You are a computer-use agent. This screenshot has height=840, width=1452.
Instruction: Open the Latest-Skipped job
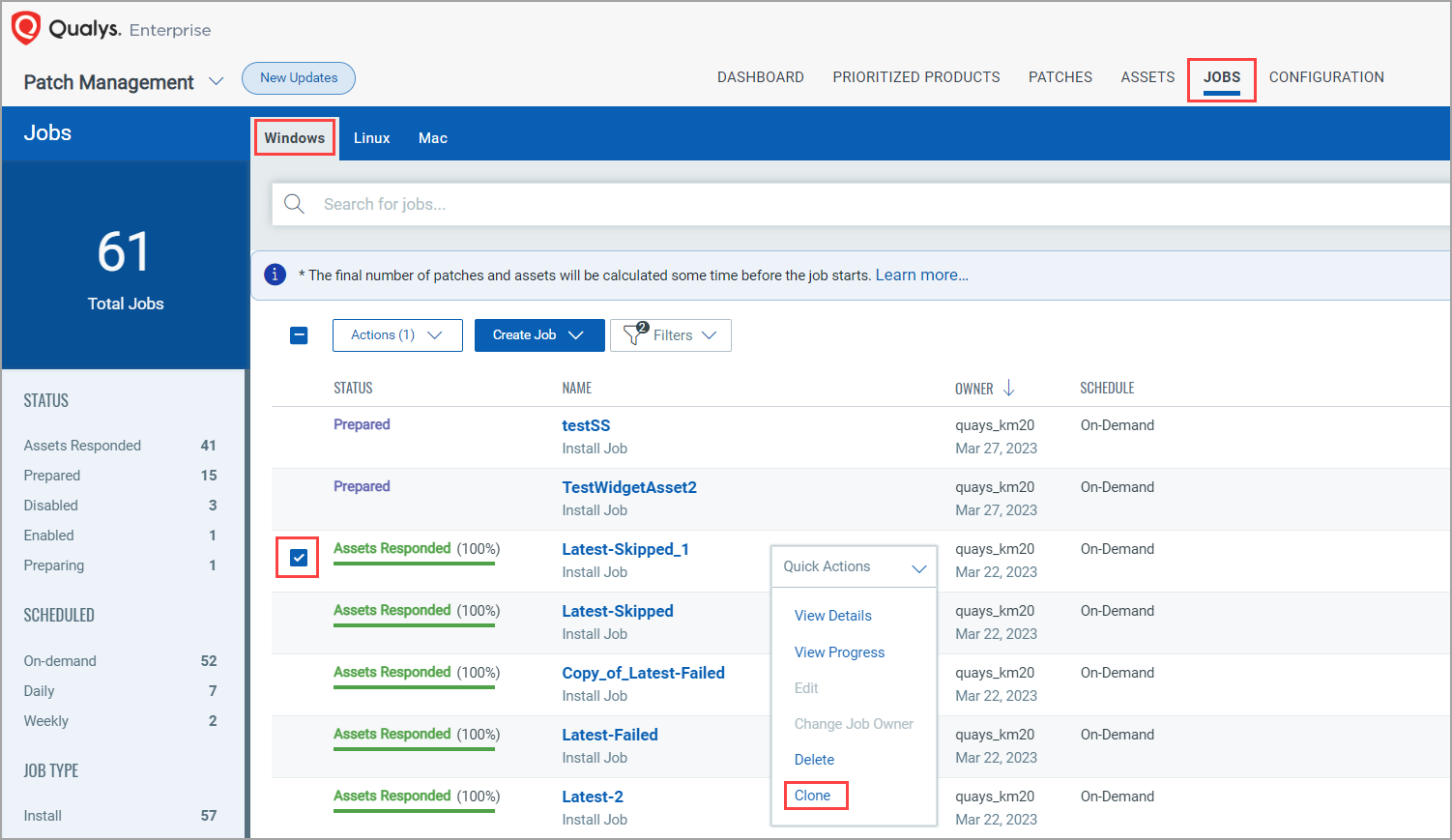pyautogui.click(x=618, y=611)
